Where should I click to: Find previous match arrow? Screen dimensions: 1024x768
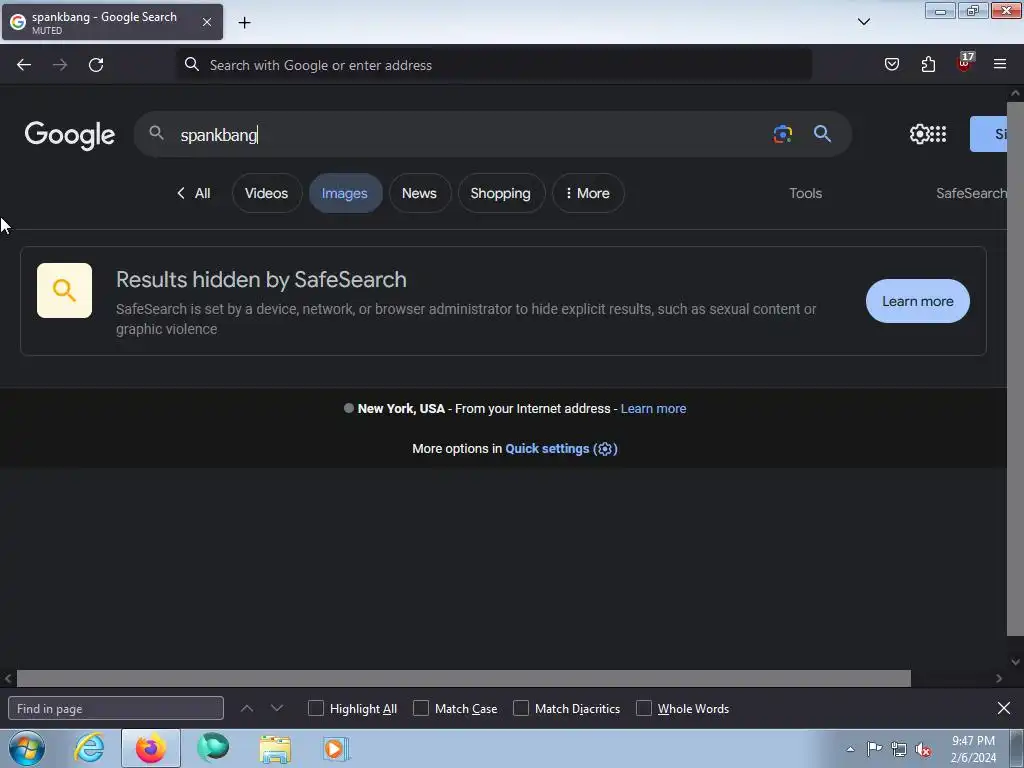pos(247,708)
